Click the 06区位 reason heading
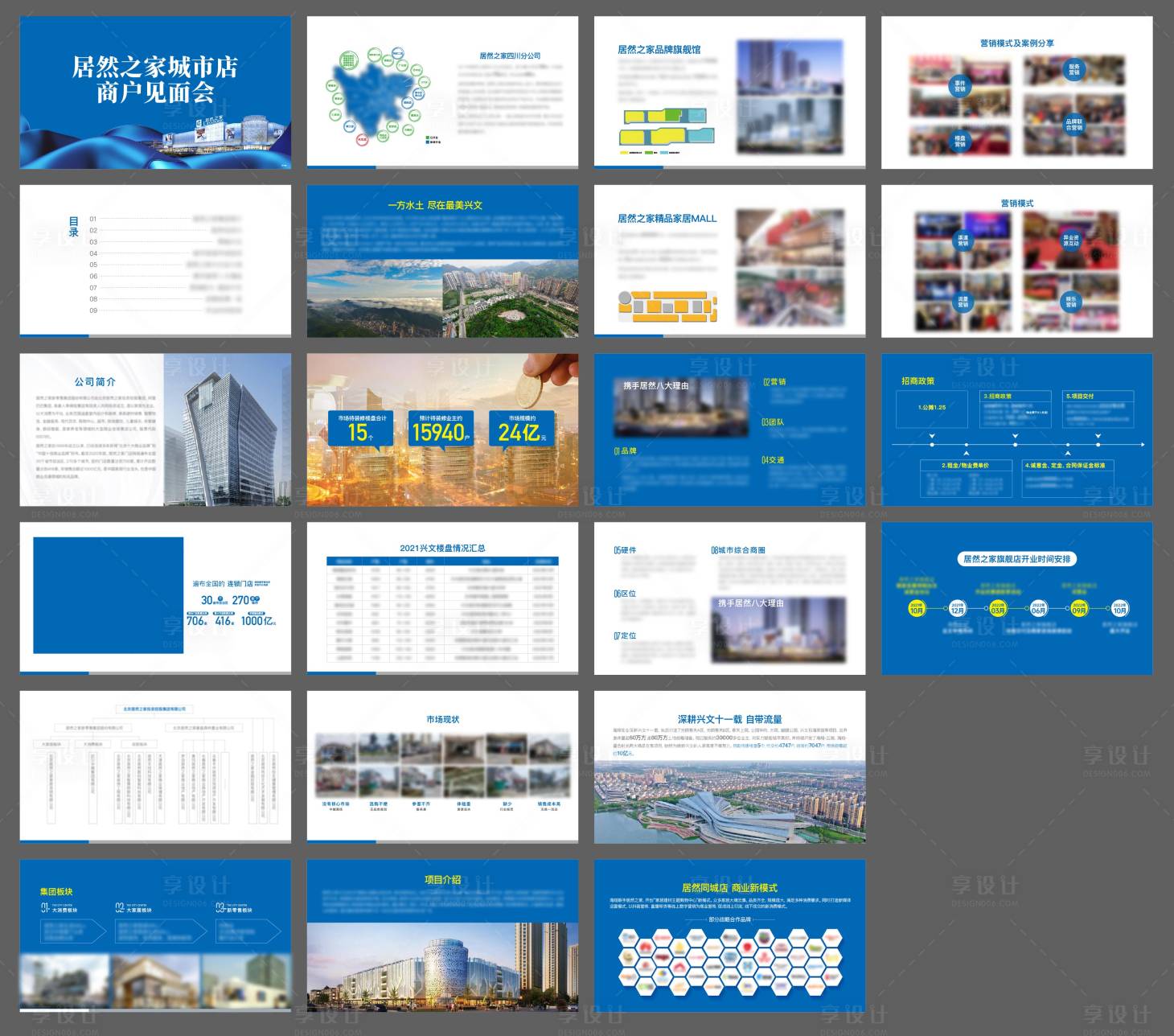The height and width of the screenshot is (1036, 1174). click(625, 594)
